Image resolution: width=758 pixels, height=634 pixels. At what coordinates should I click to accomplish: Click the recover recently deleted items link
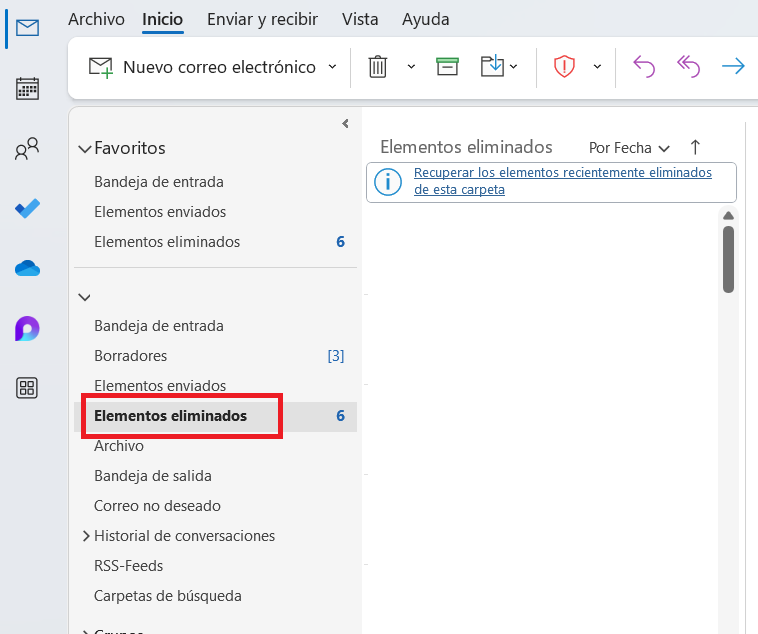562,181
